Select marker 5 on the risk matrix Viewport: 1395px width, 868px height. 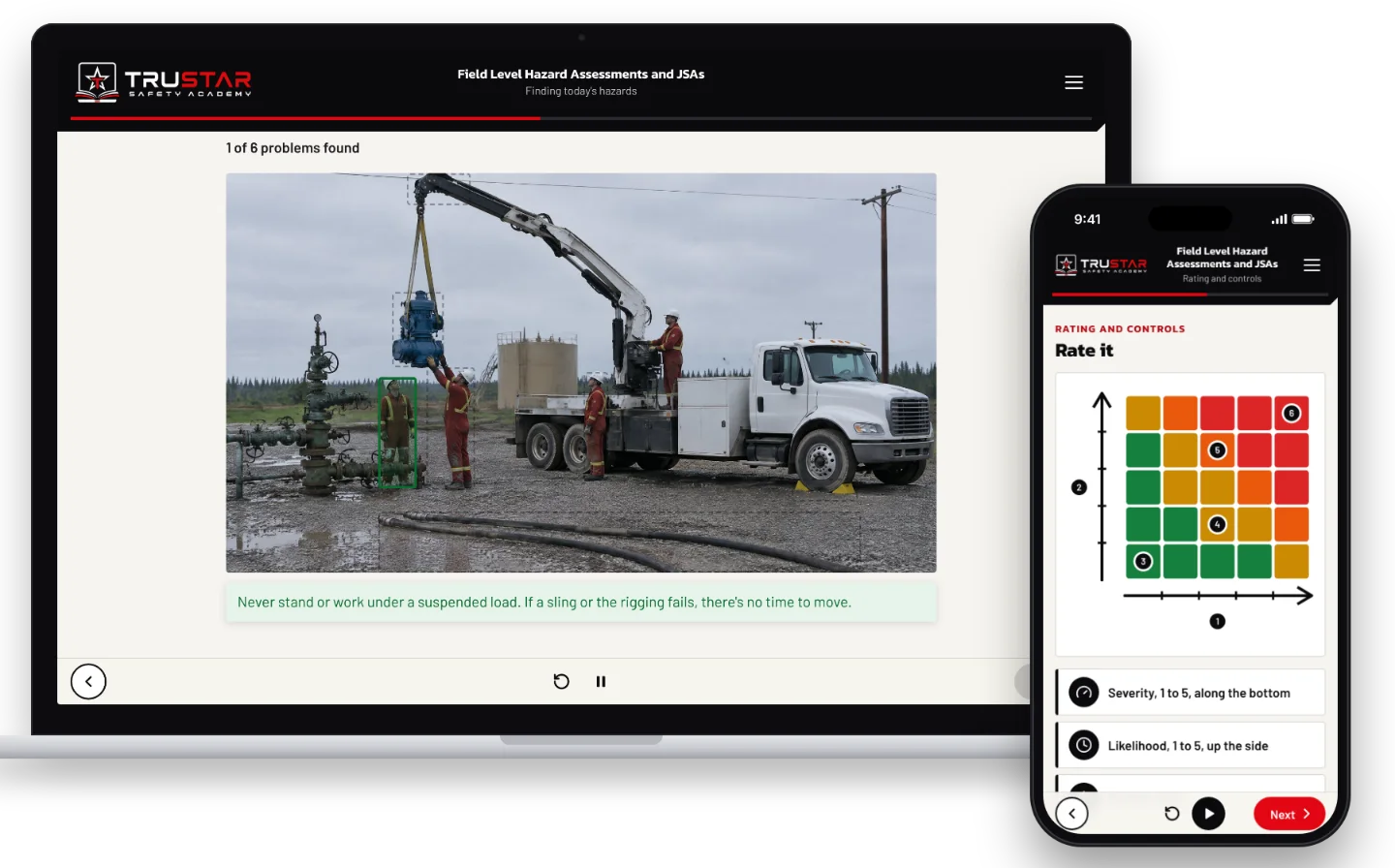pos(1218,450)
